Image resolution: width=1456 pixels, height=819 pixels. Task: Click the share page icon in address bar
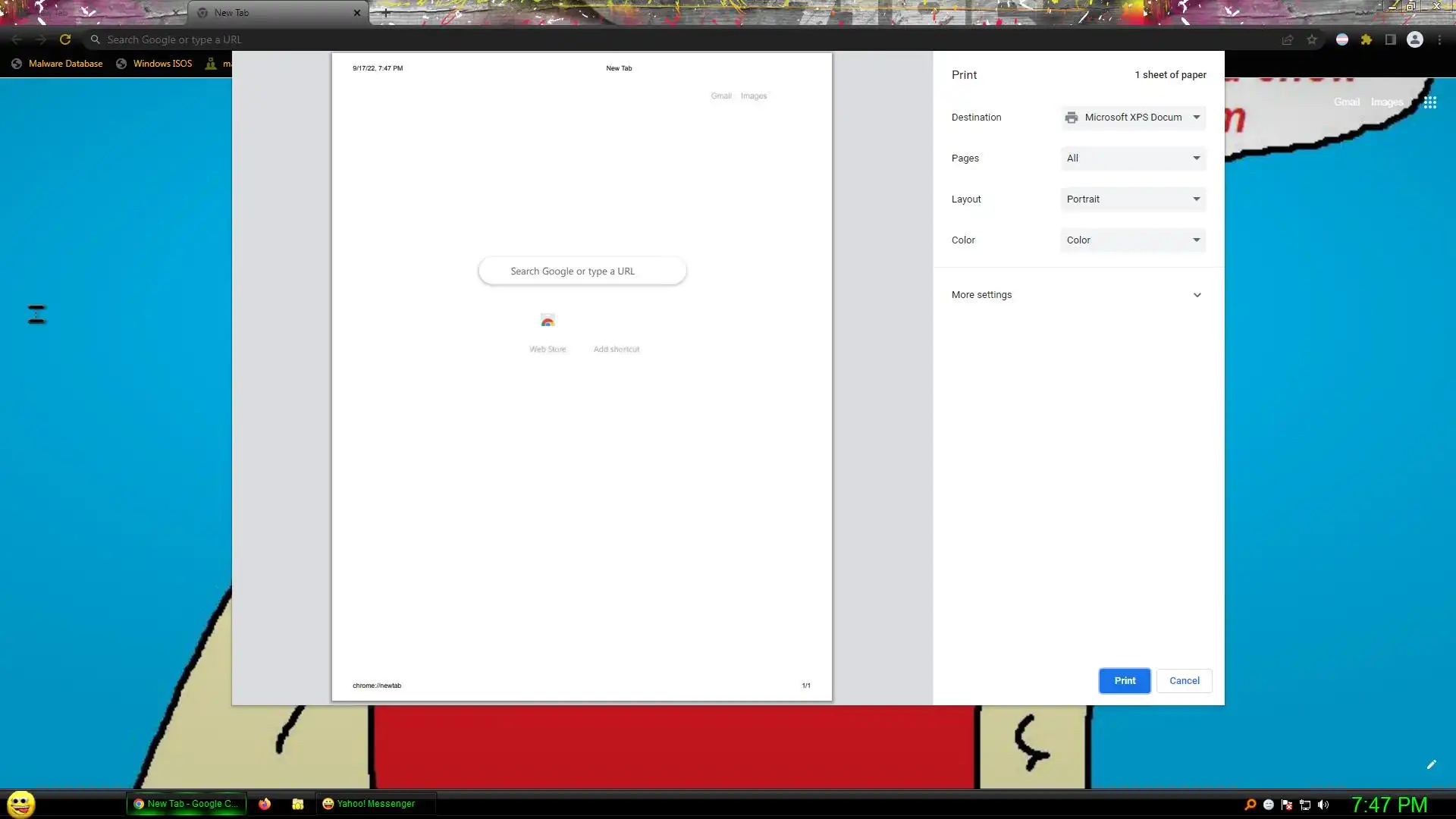click(x=1287, y=39)
